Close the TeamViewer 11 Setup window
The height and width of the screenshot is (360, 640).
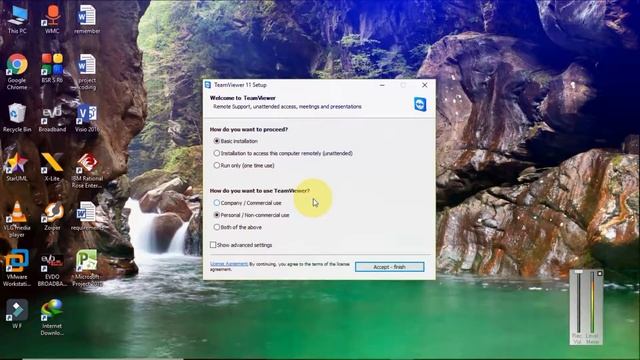424,85
